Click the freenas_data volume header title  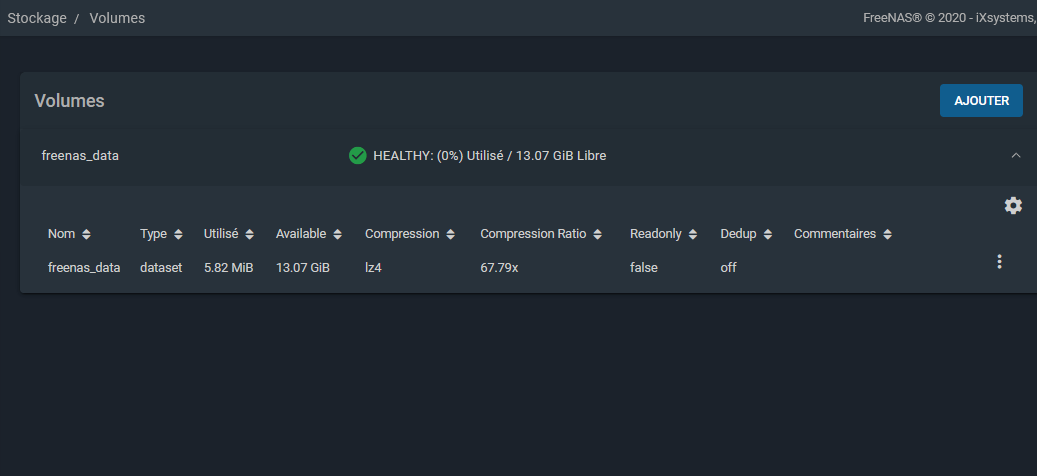coord(80,156)
